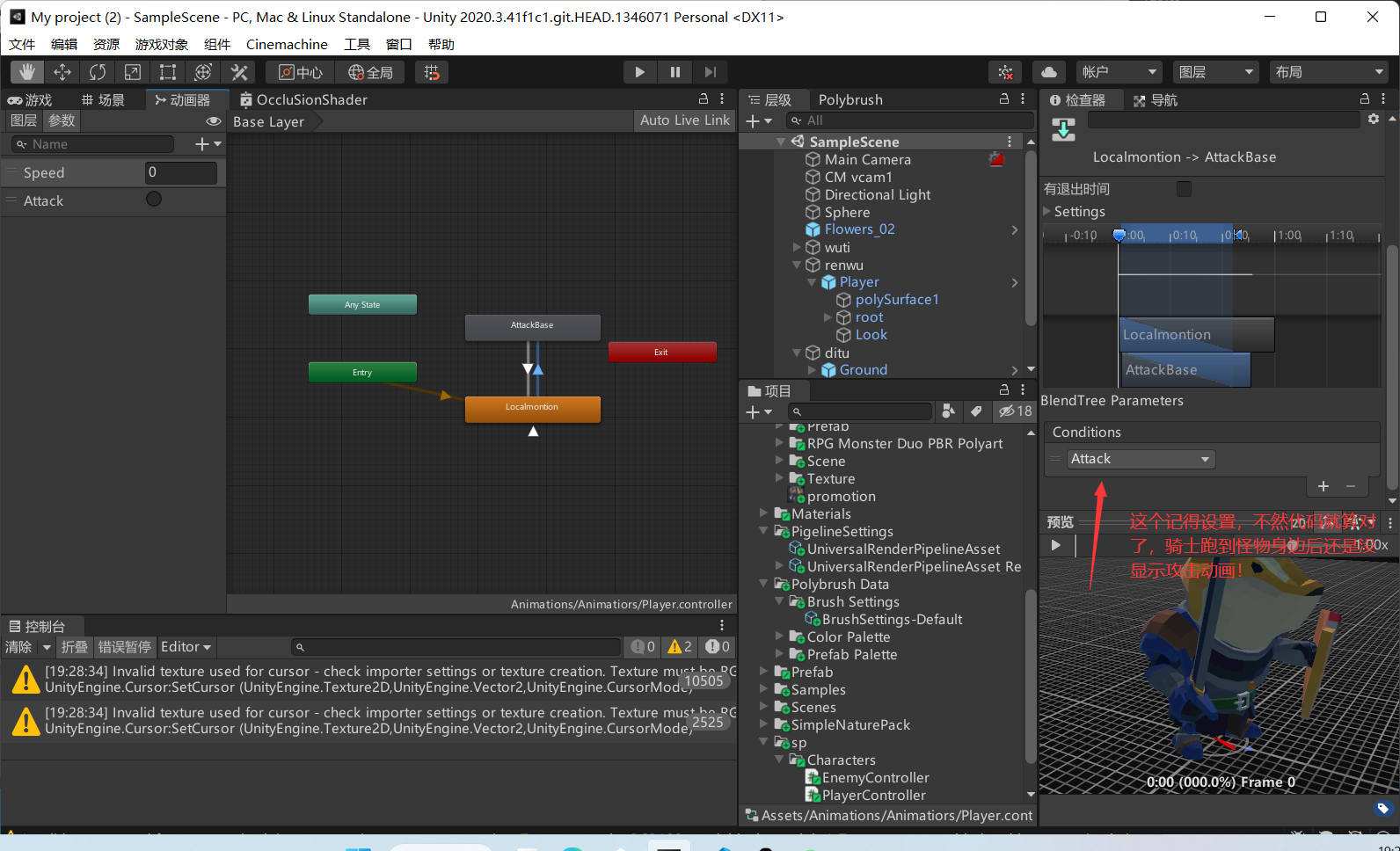This screenshot has height=851, width=1400.
Task: Click the Auto Live Link button
Action: click(684, 120)
